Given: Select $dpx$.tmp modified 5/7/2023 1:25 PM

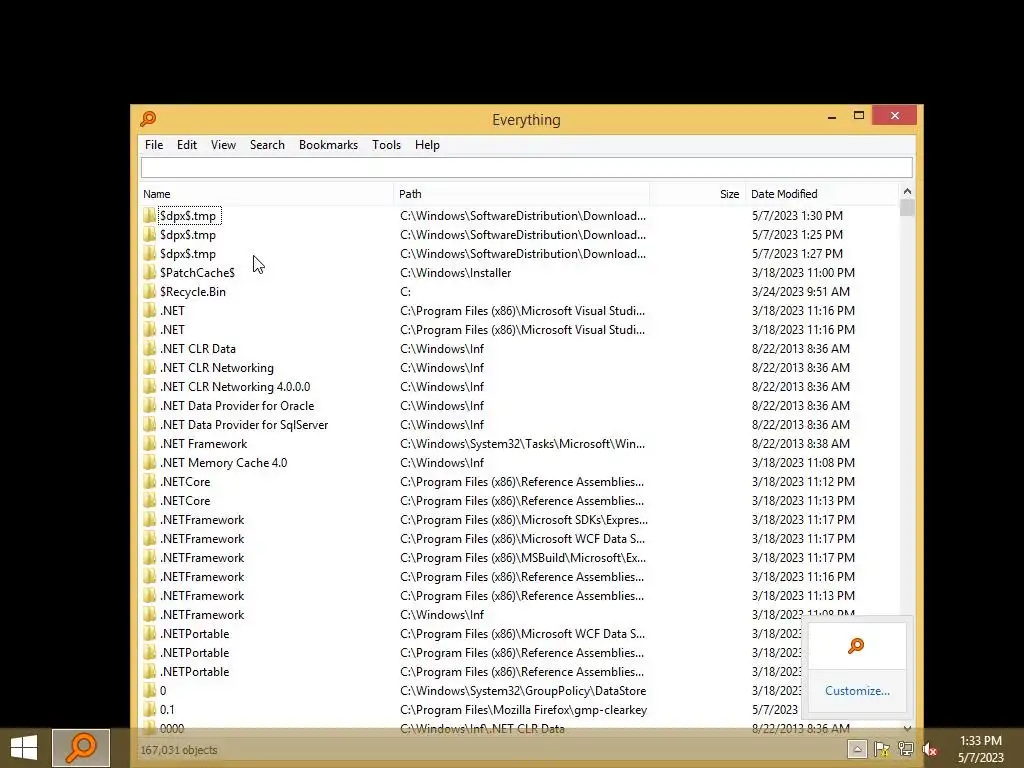Looking at the screenshot, I should (x=188, y=234).
